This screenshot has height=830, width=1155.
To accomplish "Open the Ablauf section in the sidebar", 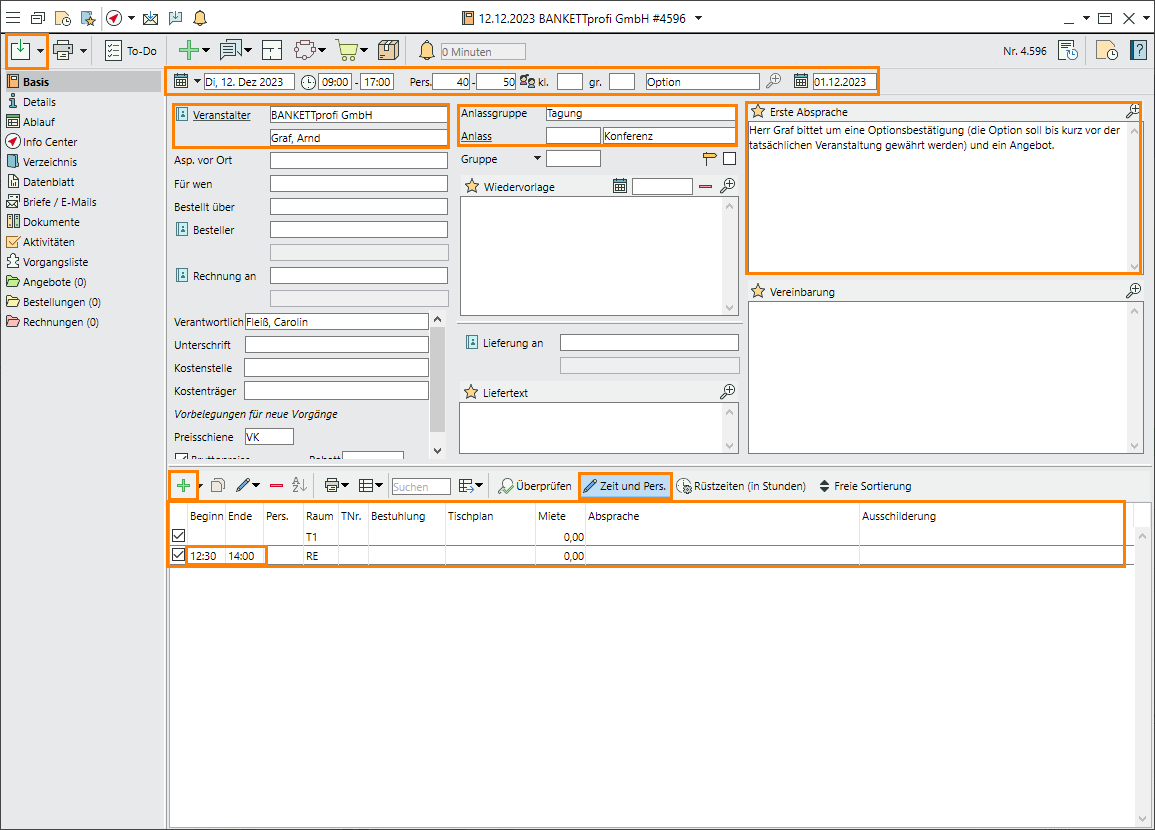I will click(39, 122).
